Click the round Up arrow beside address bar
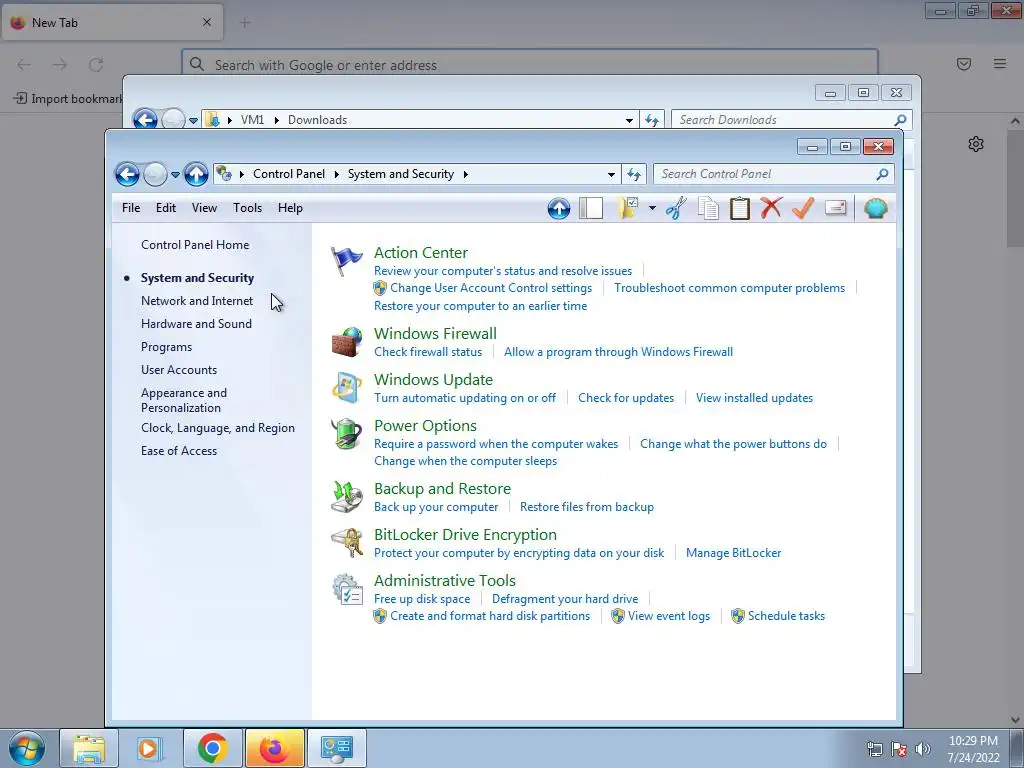Viewport: 1024px width, 768px height. [x=195, y=174]
